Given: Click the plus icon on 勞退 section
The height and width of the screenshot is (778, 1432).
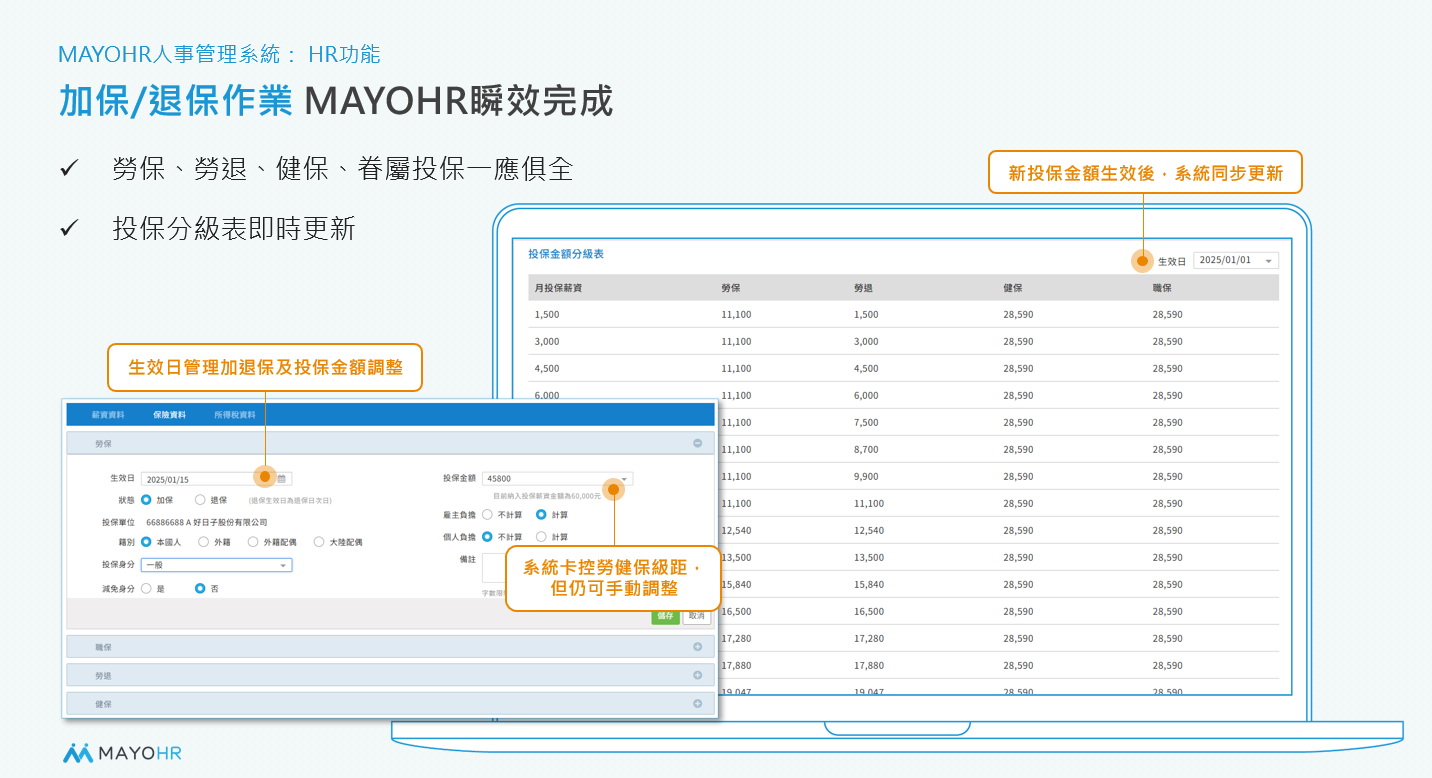Looking at the screenshot, I should [x=697, y=675].
